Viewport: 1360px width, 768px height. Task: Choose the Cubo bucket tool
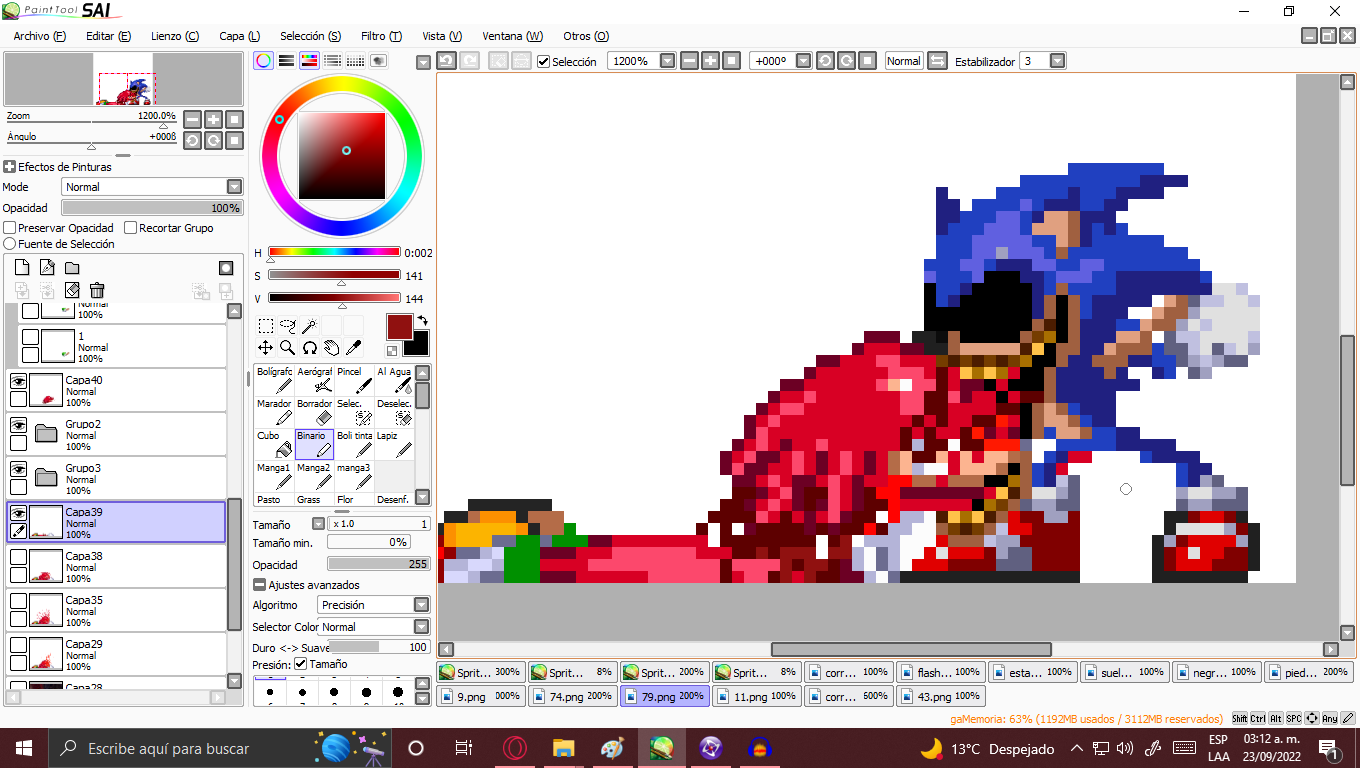pyautogui.click(x=274, y=444)
